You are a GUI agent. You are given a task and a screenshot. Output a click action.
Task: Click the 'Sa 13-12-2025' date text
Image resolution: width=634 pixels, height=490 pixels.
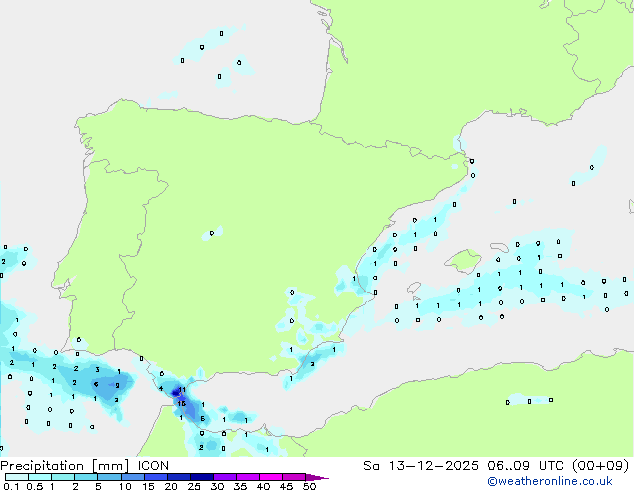pyautogui.click(x=421, y=466)
